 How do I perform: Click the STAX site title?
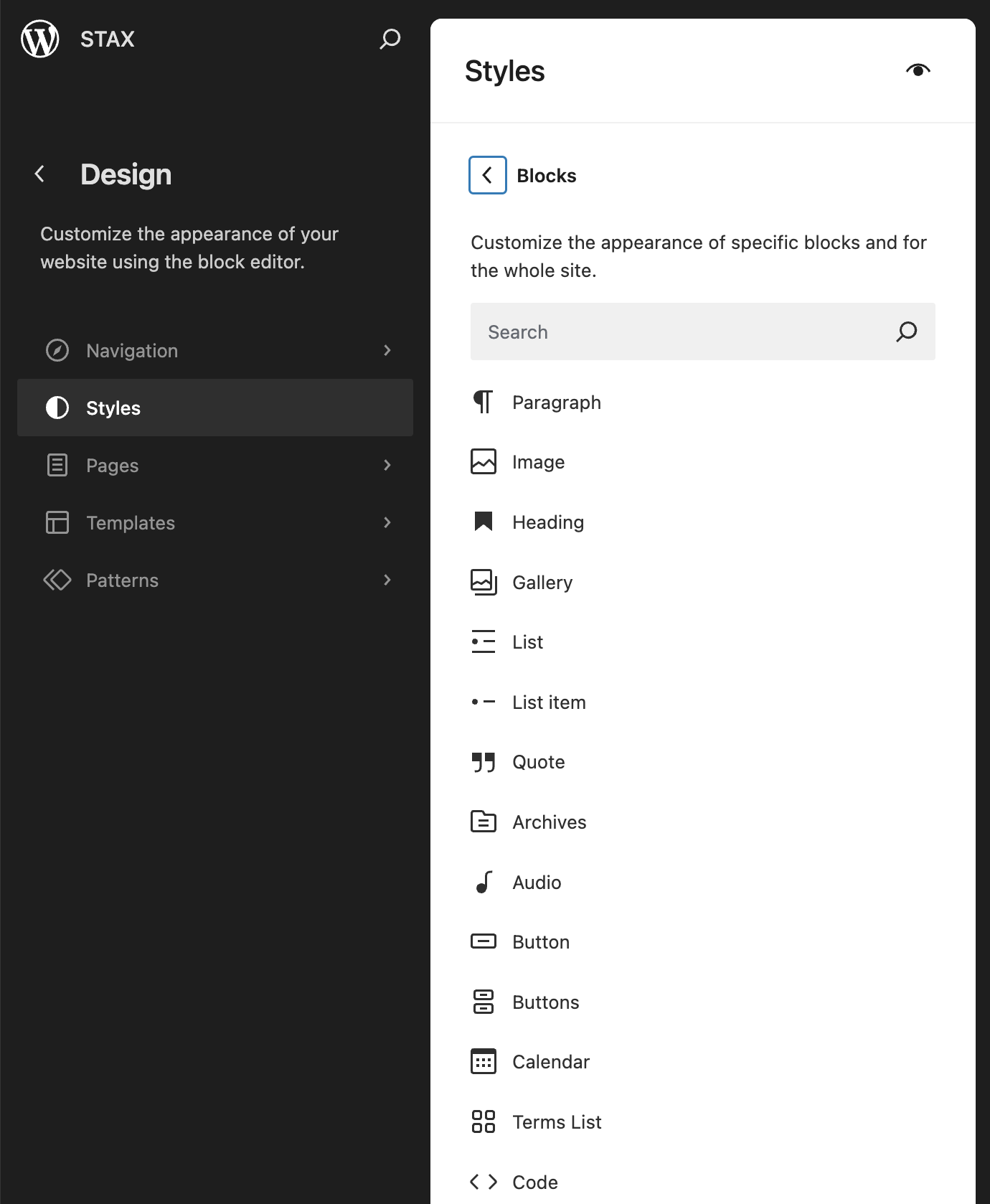(108, 39)
